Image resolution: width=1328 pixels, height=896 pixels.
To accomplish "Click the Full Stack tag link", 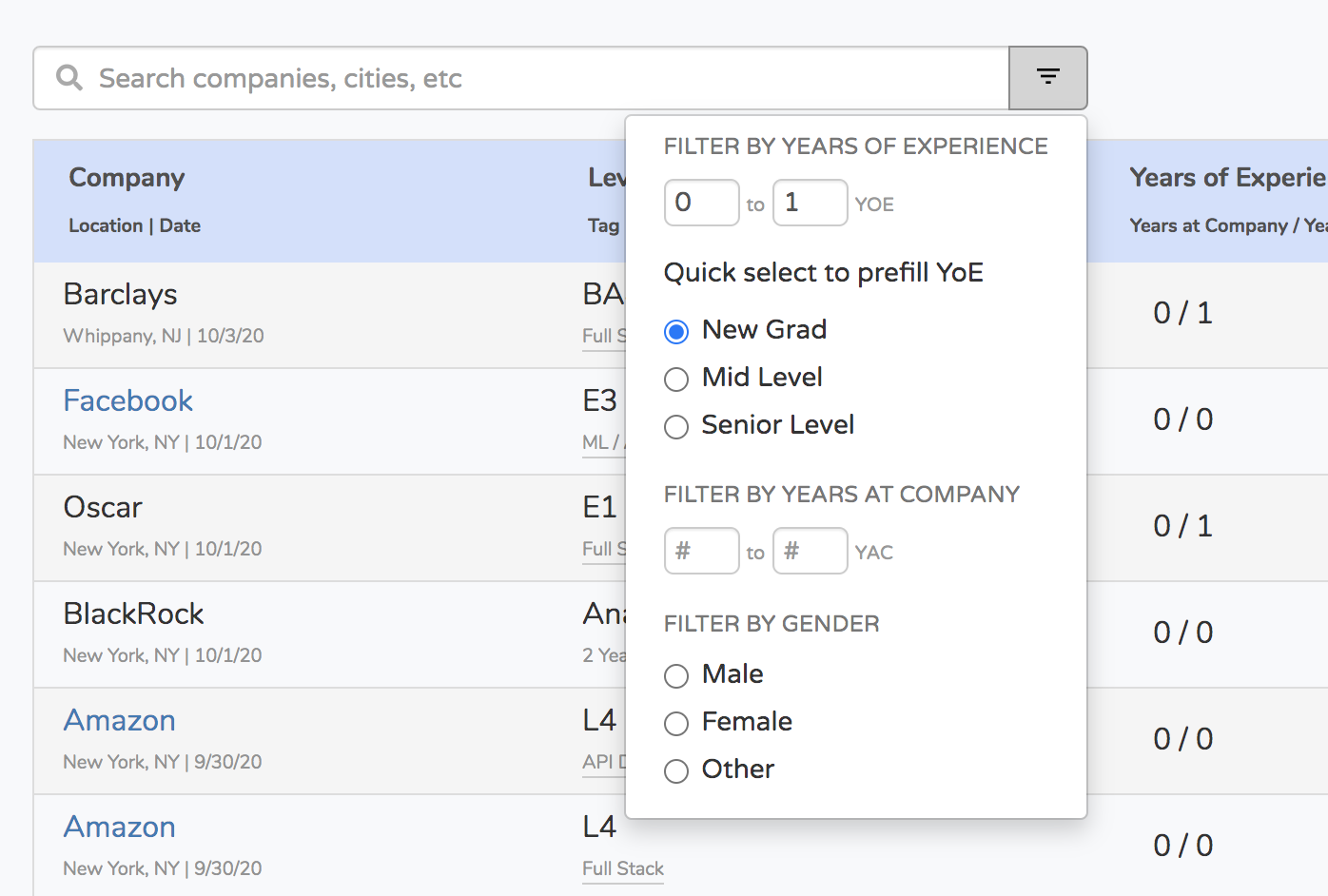I will tap(623, 868).
